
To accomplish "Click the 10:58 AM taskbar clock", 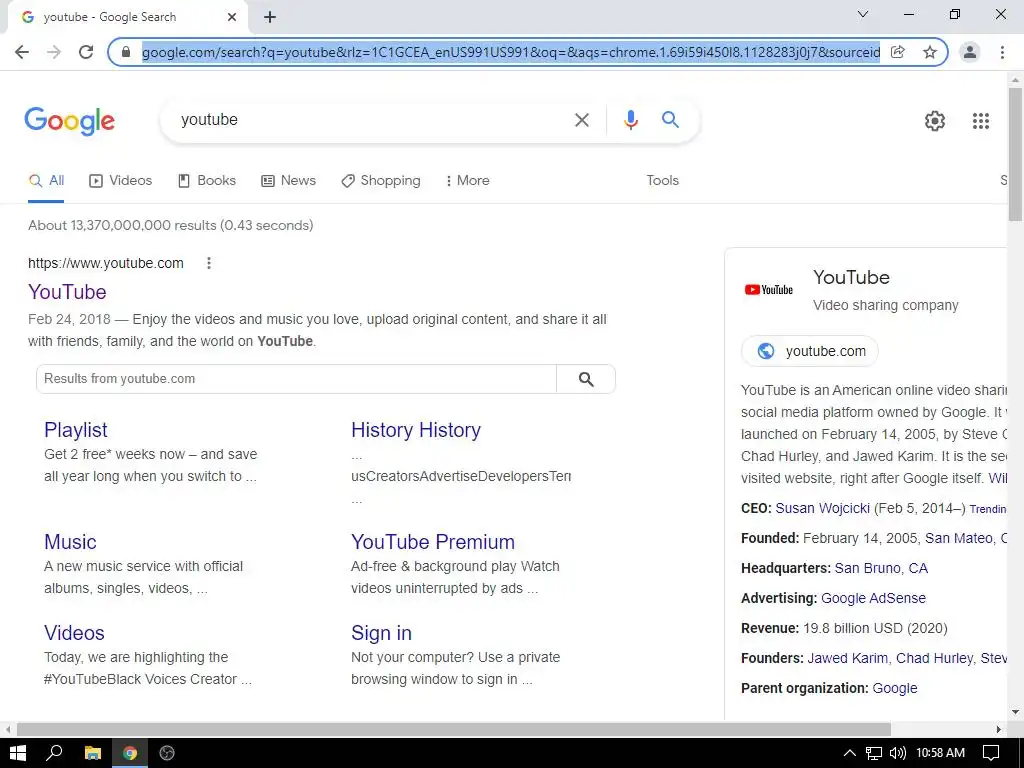I will point(940,753).
